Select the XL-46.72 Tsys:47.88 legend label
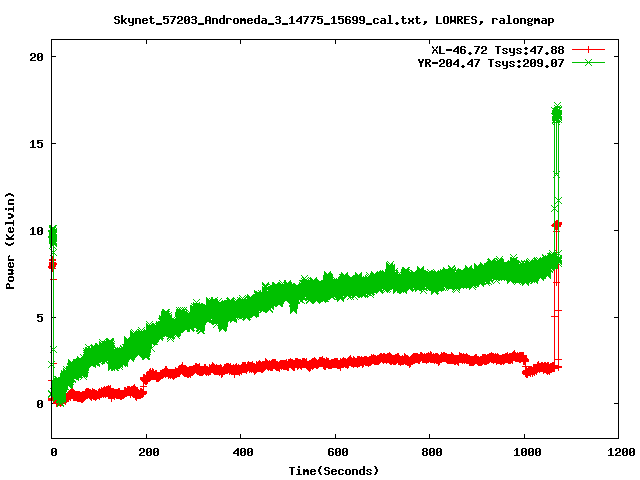This screenshot has height=480, width=640. 498,50
